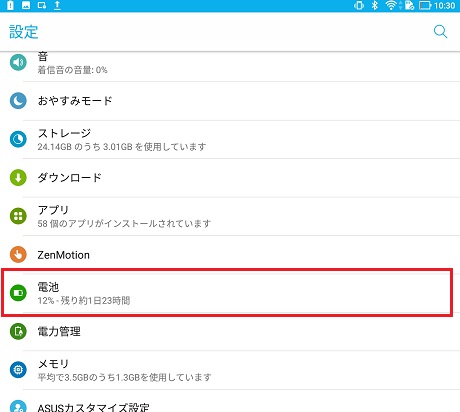460x412 pixels.
Task: Open メモリ memory usage entry
Action: 230,370
